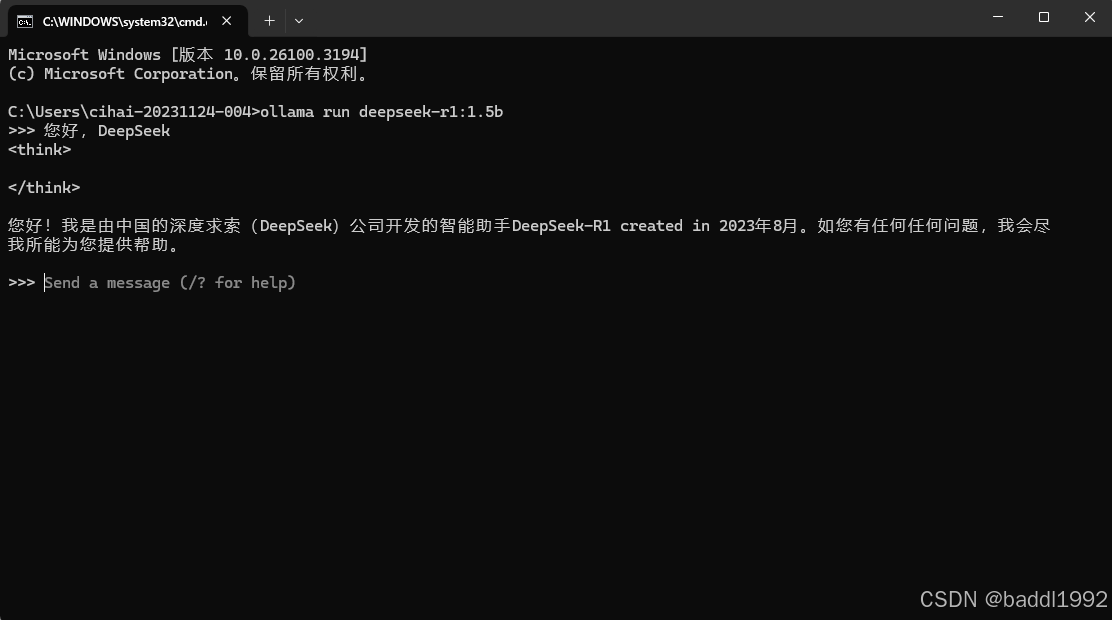Click the 您好，DeepSeek prompt message

(x=108, y=130)
